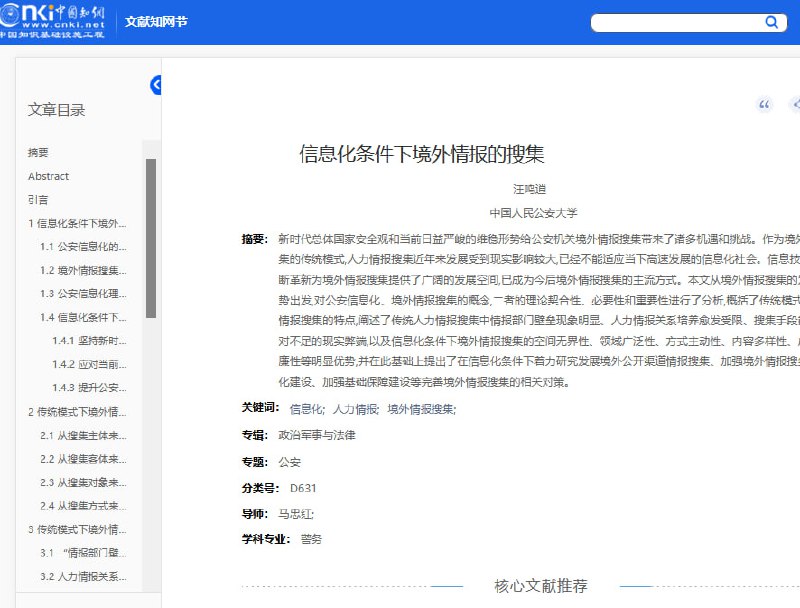Collapse the outline sidebar with the arrow icon

[155, 86]
